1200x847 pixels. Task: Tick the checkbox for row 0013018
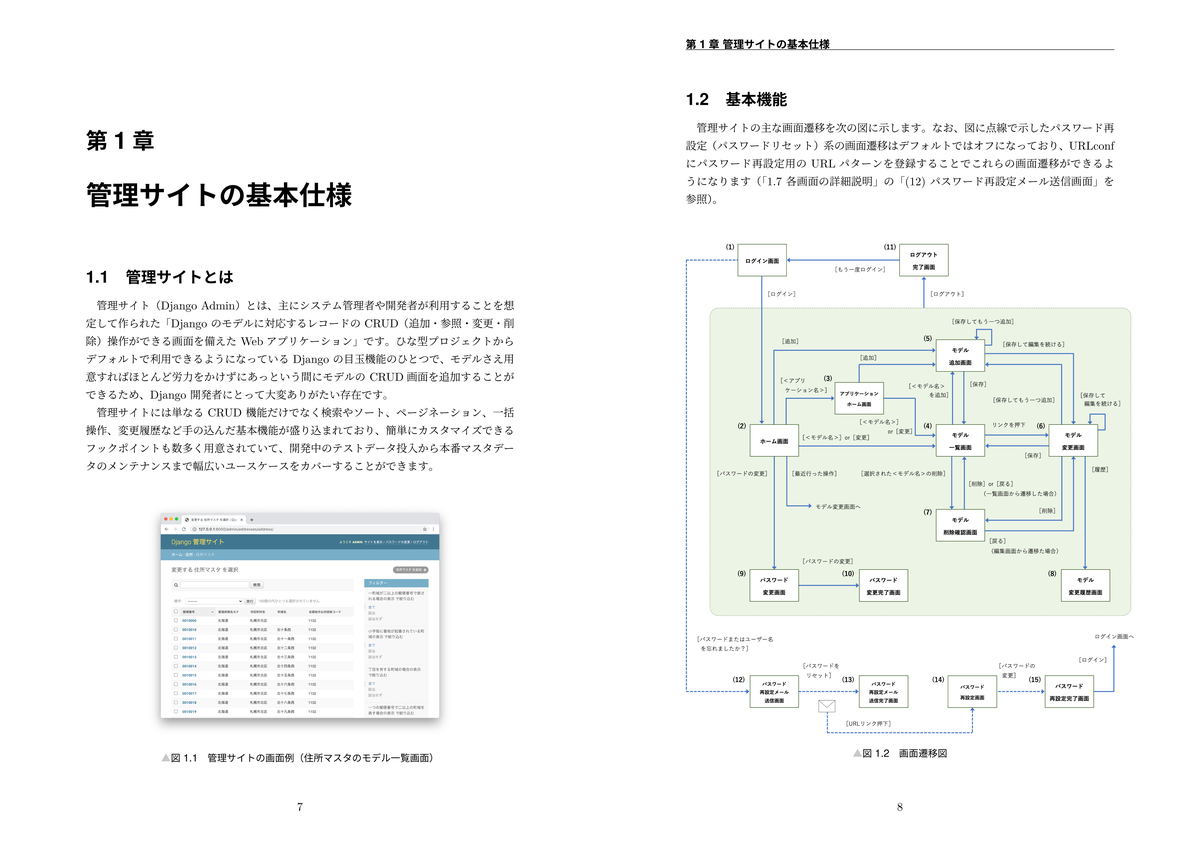pos(176,702)
